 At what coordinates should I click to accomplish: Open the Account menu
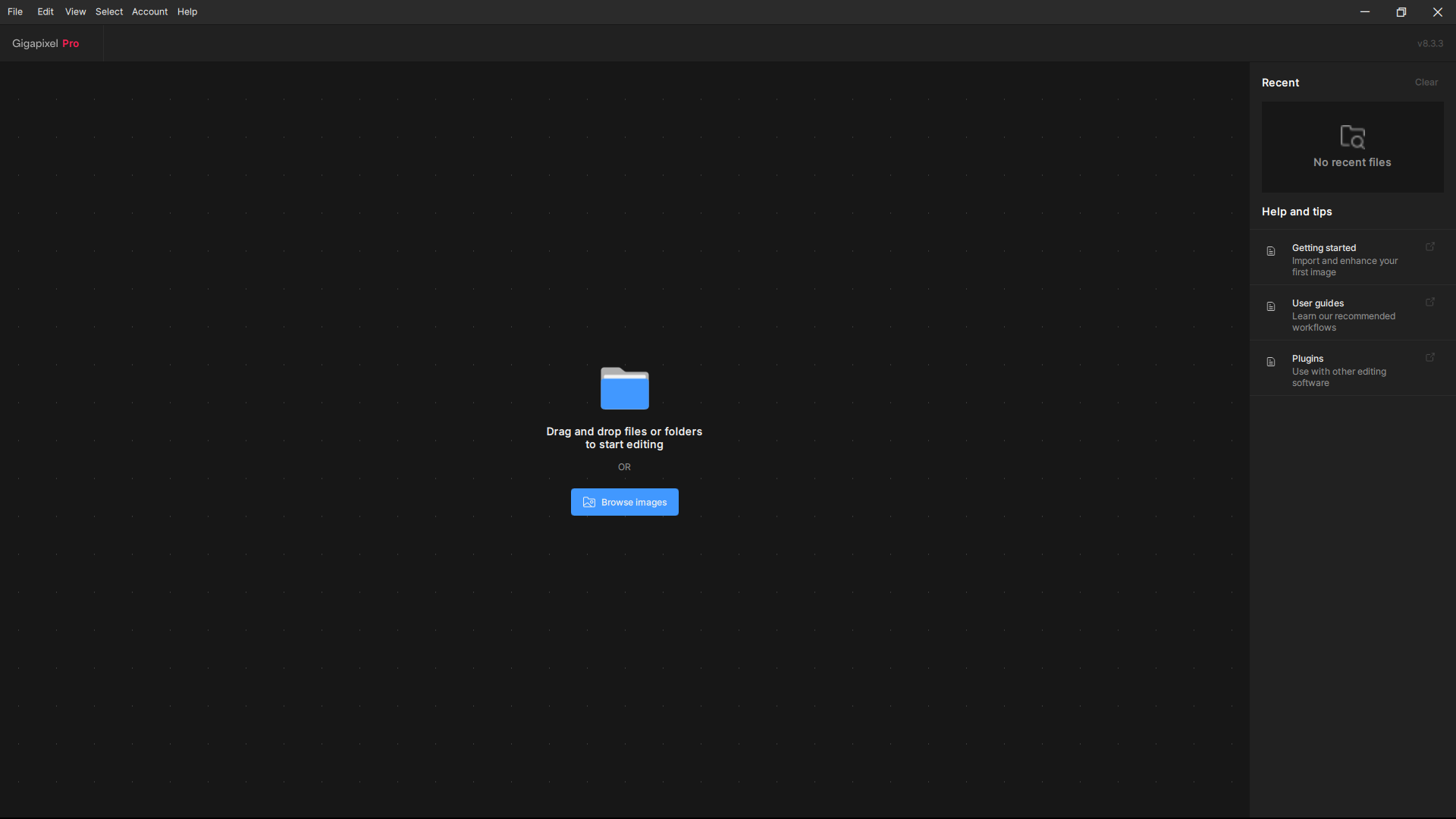[149, 11]
